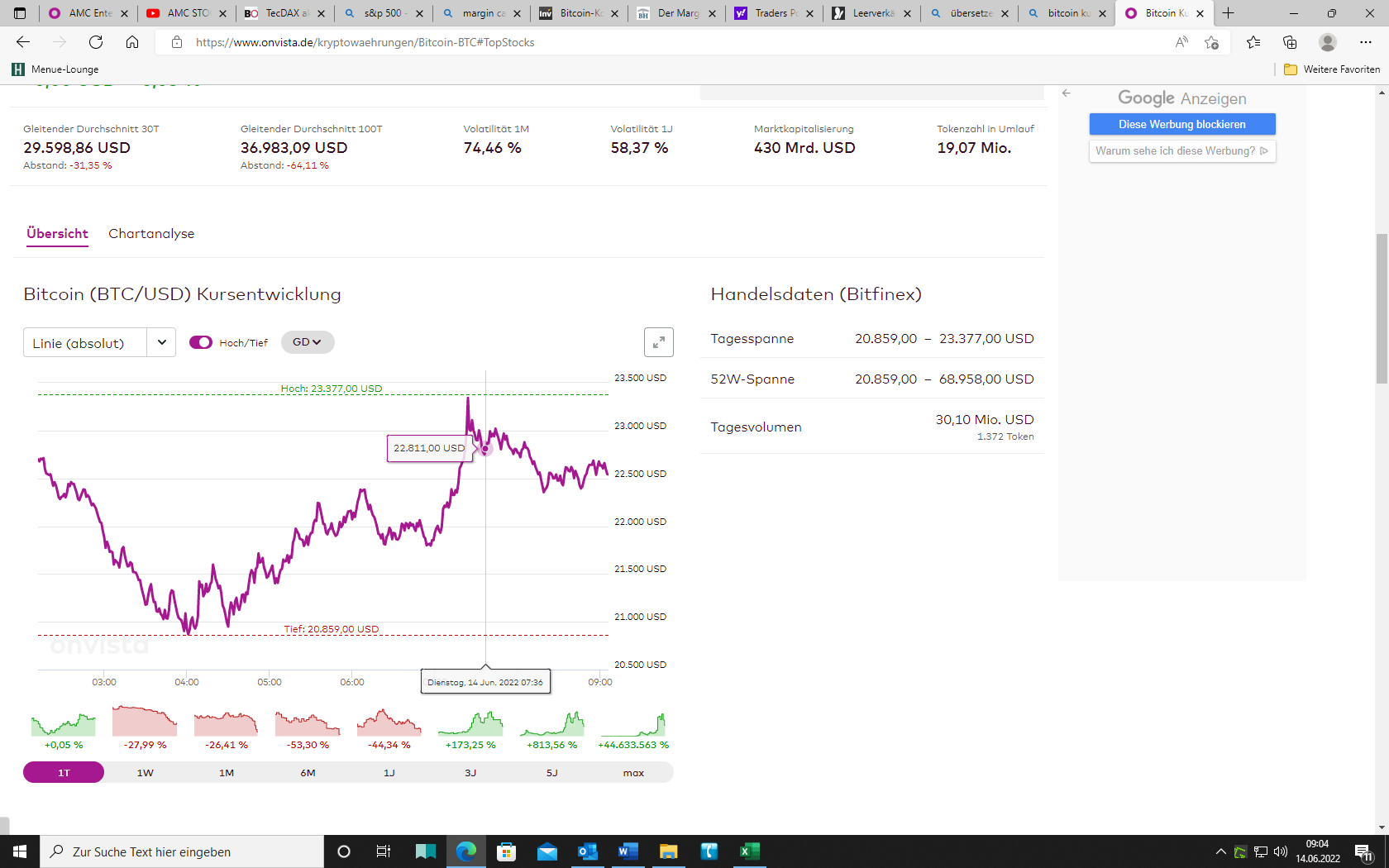Click the add-to-favorites star in the address bar
The width and height of the screenshot is (1389, 868).
(1213, 42)
